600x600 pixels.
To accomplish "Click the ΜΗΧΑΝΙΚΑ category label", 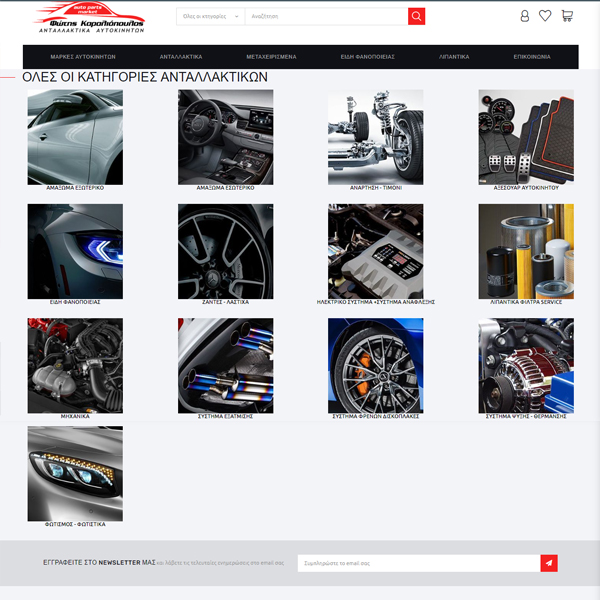I will [x=75, y=416].
